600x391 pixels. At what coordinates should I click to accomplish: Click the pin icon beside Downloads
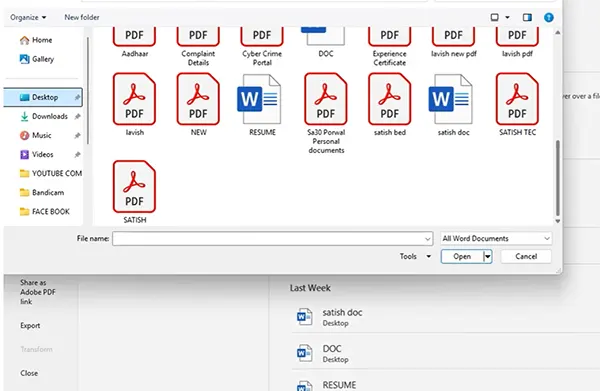77,116
